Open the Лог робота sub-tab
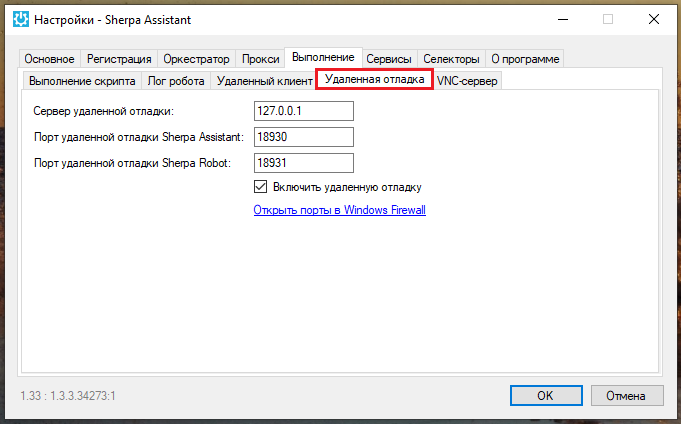The height and width of the screenshot is (424, 681). pyautogui.click(x=176, y=81)
